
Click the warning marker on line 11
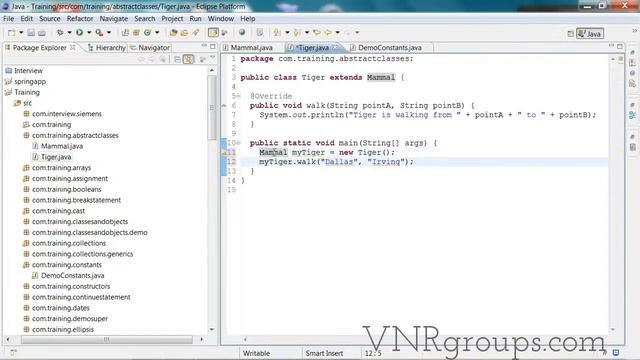coord(224,153)
